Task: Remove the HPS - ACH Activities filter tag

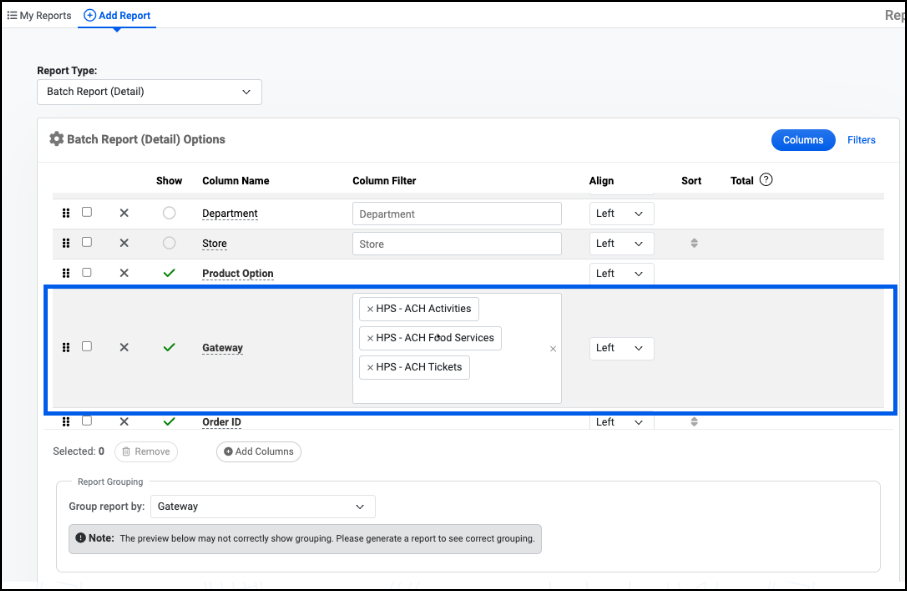Action: tap(370, 309)
